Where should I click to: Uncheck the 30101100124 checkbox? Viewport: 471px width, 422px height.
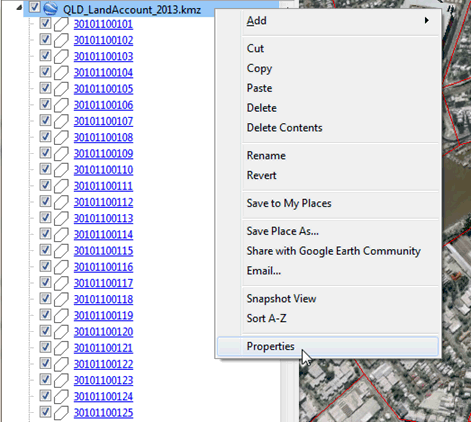tap(45, 396)
